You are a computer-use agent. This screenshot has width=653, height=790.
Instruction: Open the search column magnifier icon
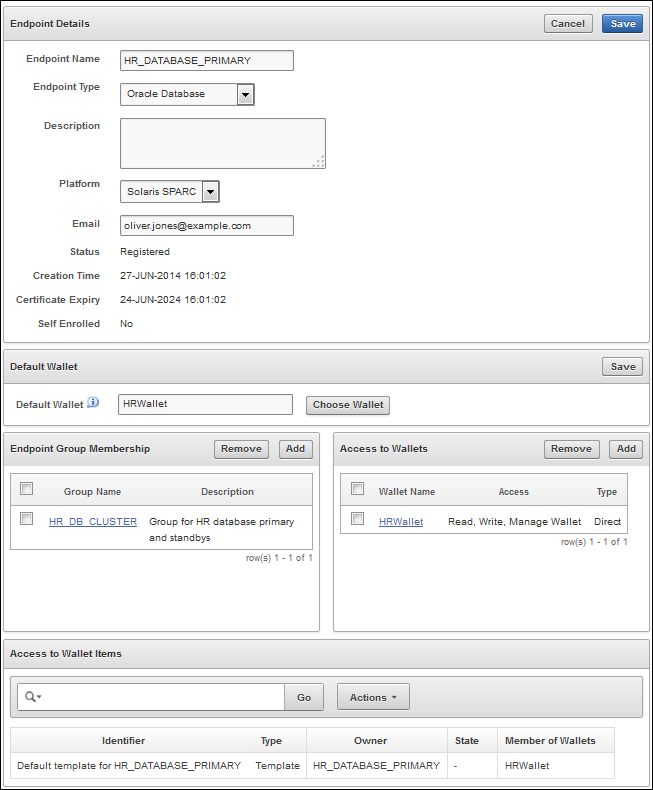point(33,697)
